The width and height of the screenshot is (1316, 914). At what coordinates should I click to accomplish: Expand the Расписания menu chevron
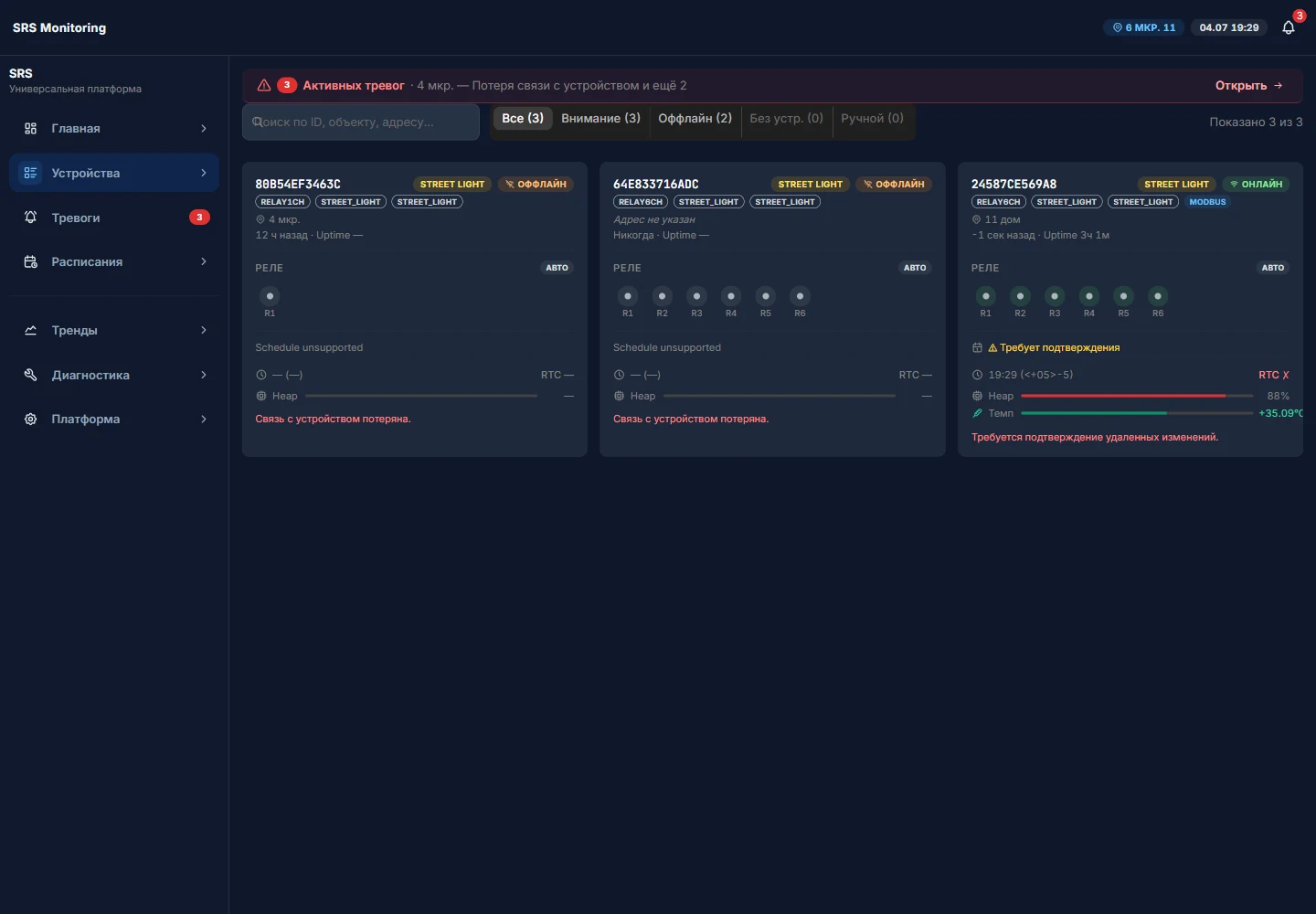(x=204, y=261)
